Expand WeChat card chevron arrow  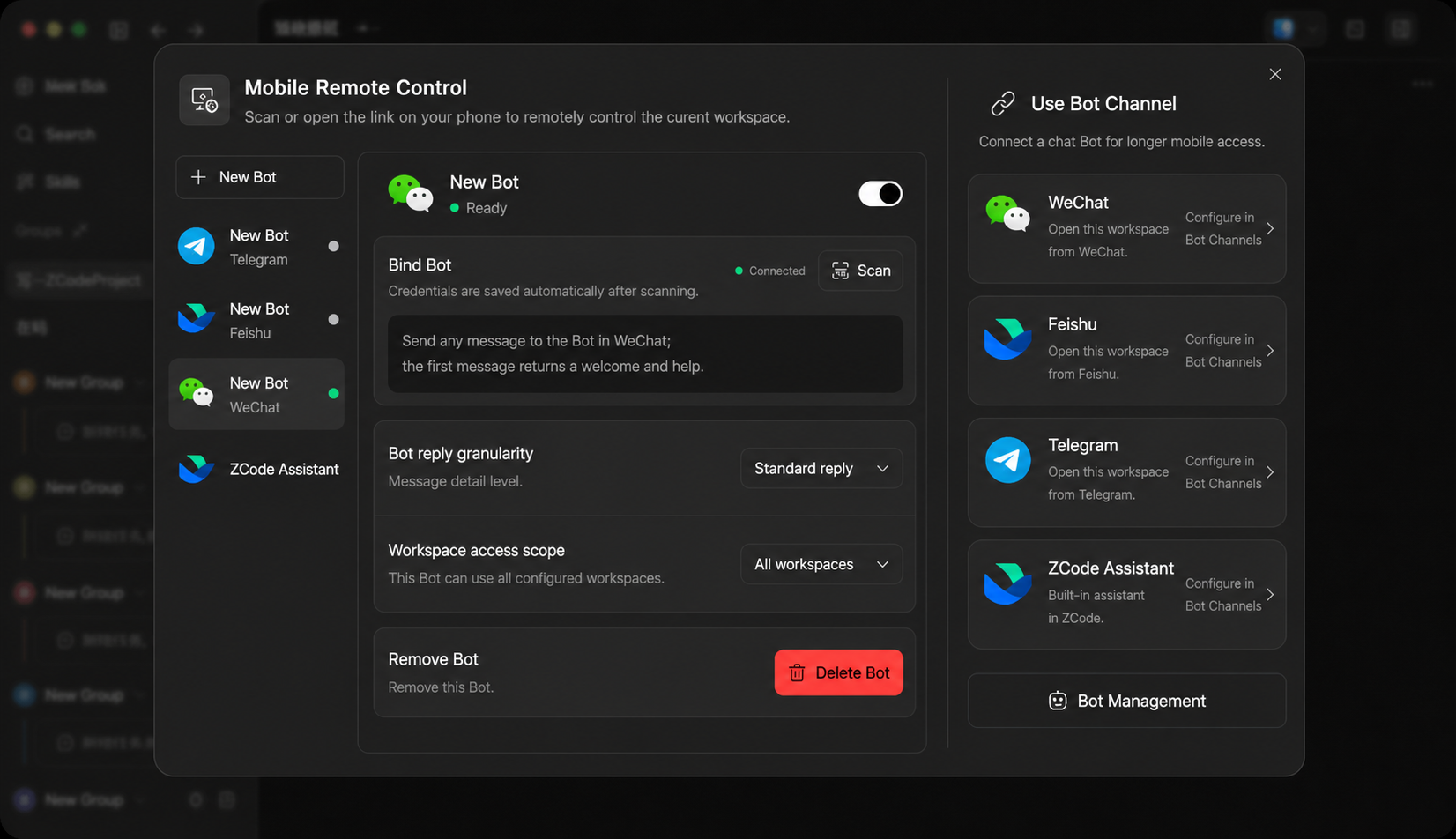coord(1270,228)
